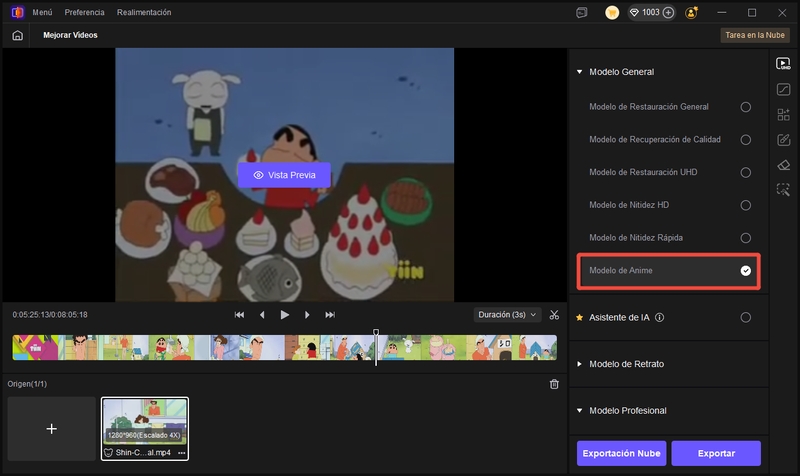
Task: Open the Duración (3s) dropdown
Action: [x=507, y=315]
